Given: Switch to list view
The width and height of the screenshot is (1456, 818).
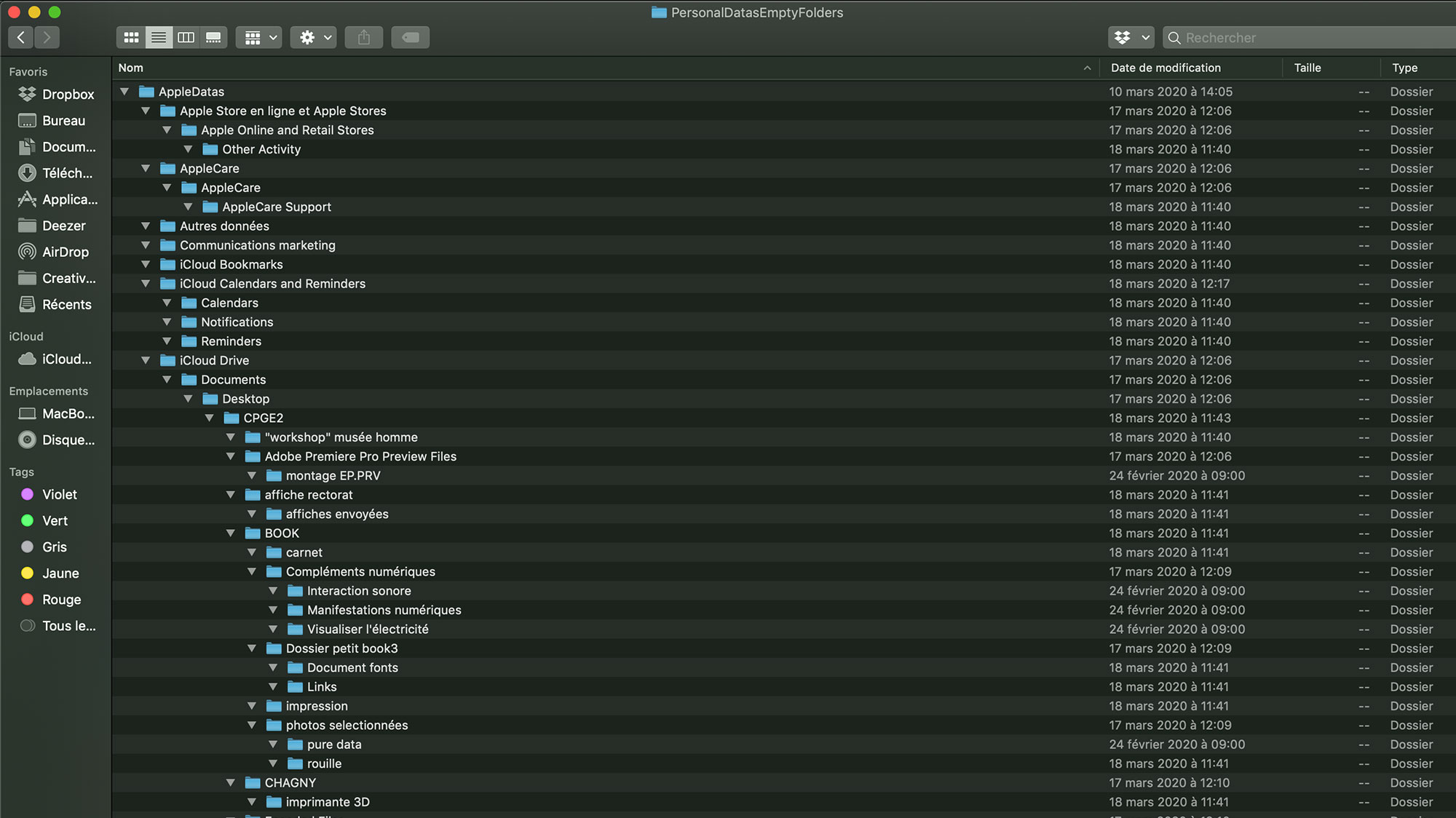Looking at the screenshot, I should [x=159, y=37].
